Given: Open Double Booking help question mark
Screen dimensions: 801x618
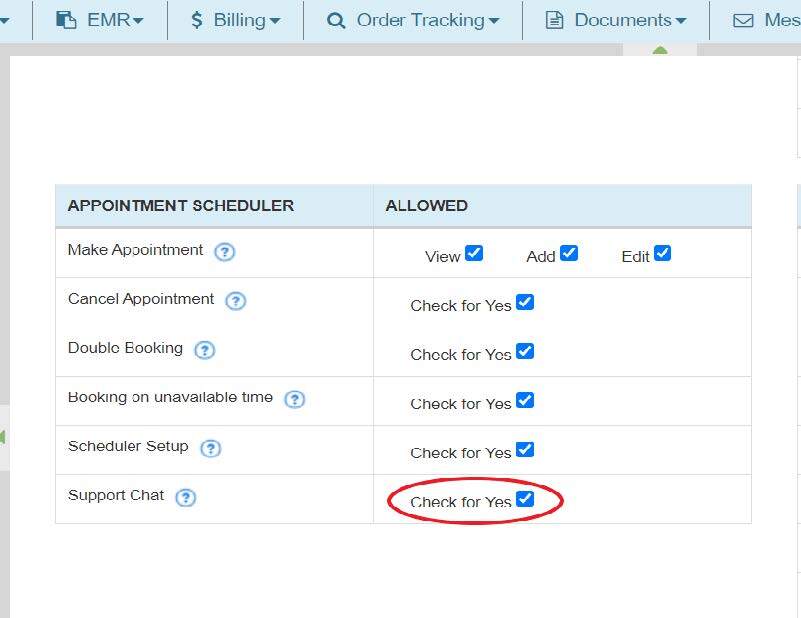Looking at the screenshot, I should click(x=205, y=350).
